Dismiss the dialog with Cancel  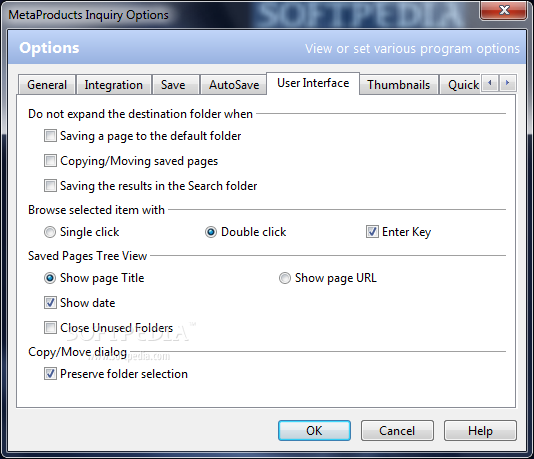click(397, 431)
